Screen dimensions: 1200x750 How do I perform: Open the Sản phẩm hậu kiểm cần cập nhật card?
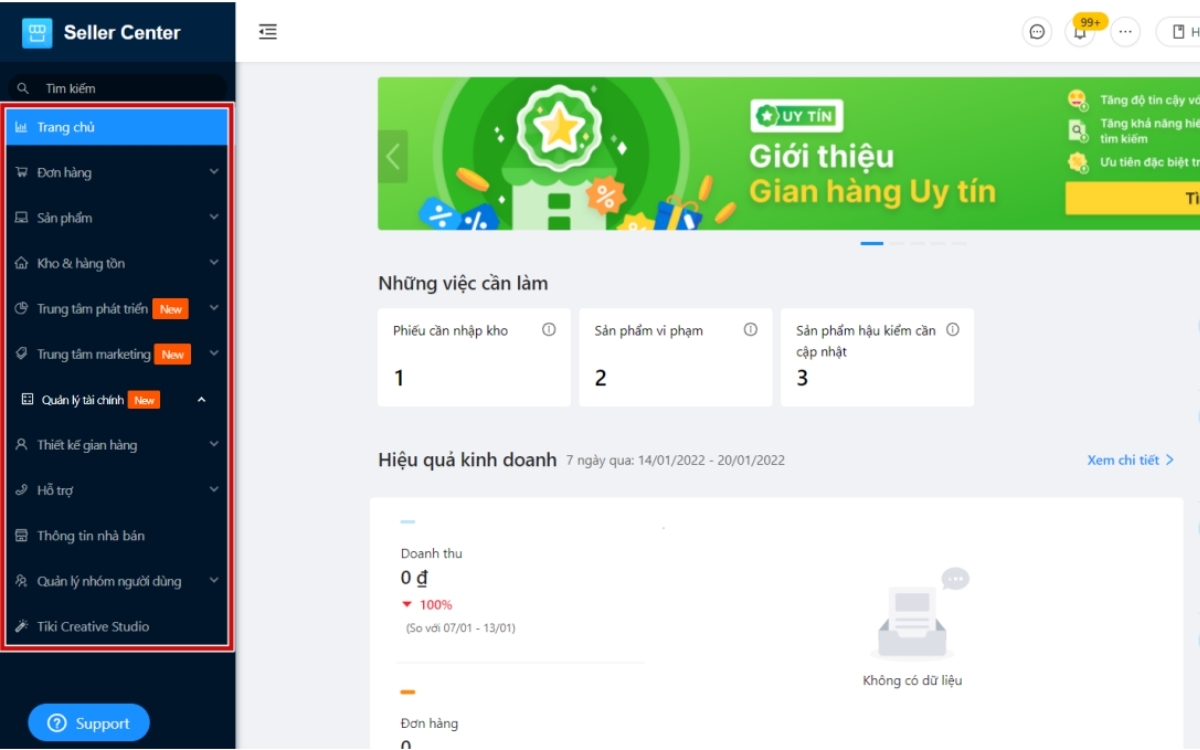coord(877,357)
